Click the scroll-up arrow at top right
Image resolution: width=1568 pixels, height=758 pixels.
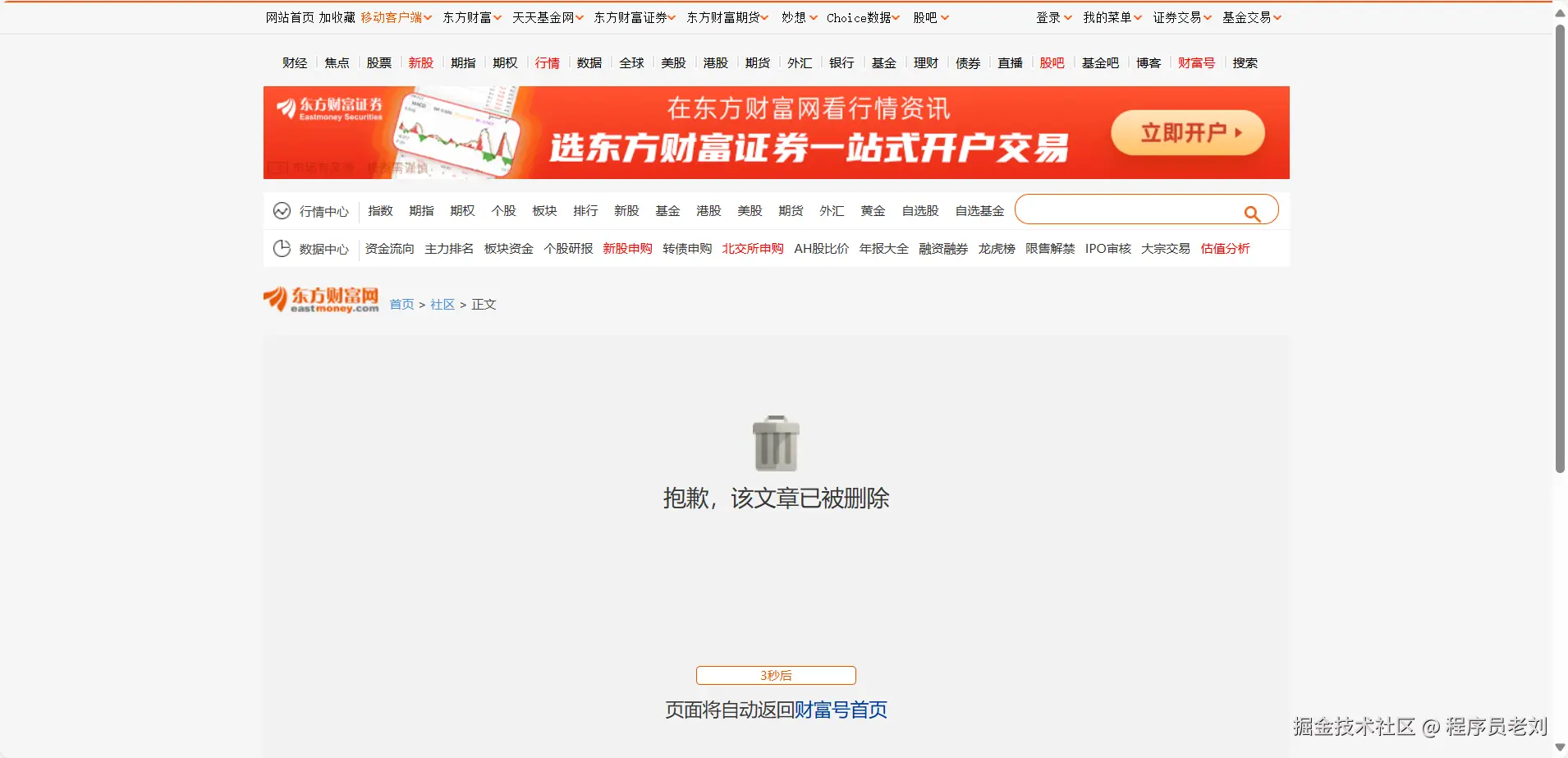point(1559,11)
